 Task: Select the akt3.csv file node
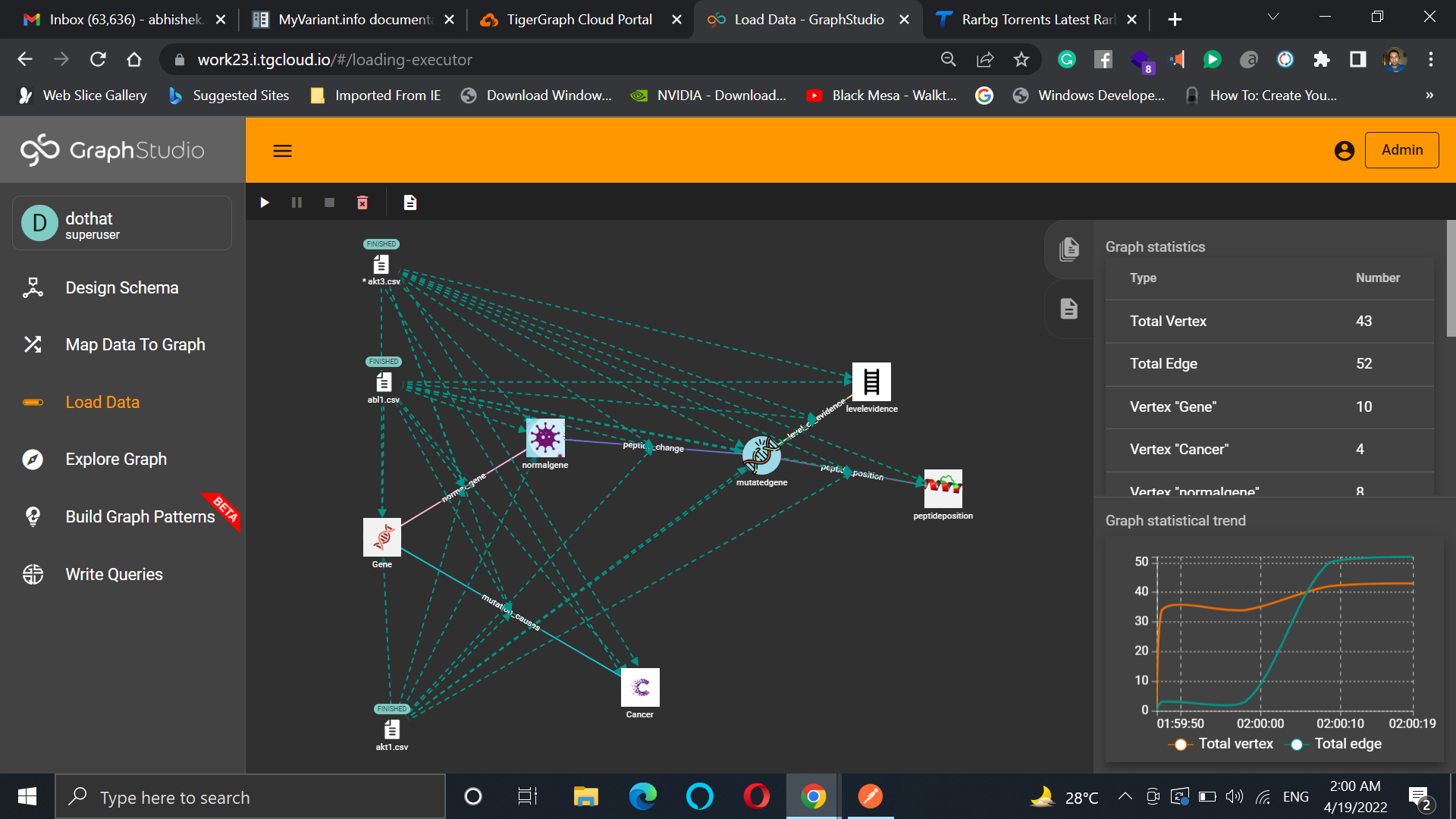(x=381, y=265)
